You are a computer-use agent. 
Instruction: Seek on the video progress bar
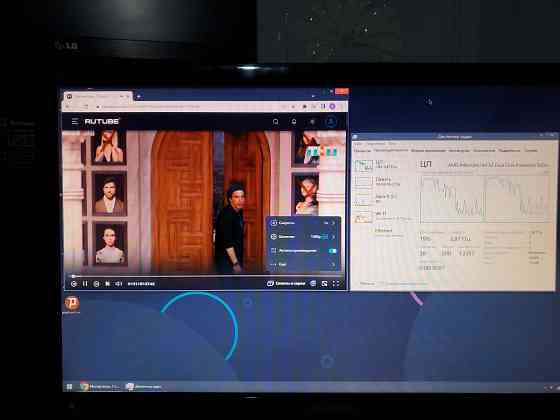[x=204, y=276]
